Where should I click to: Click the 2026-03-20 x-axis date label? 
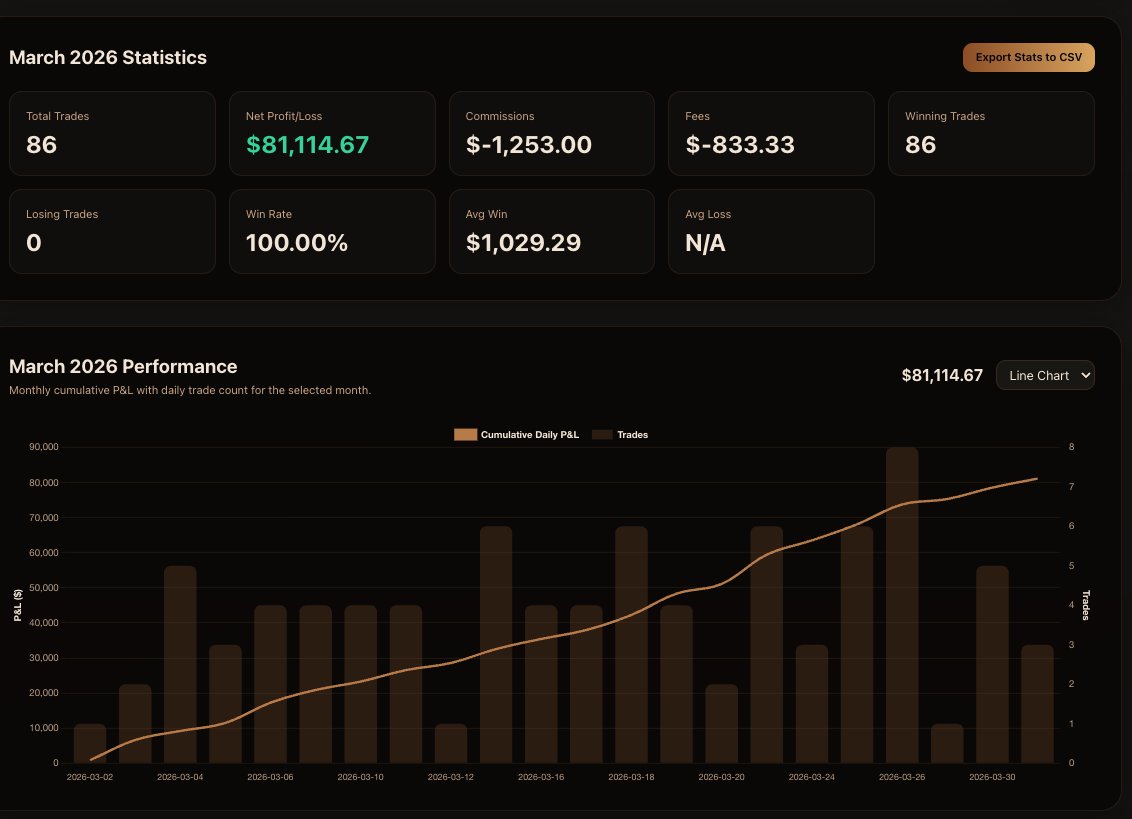click(x=721, y=777)
